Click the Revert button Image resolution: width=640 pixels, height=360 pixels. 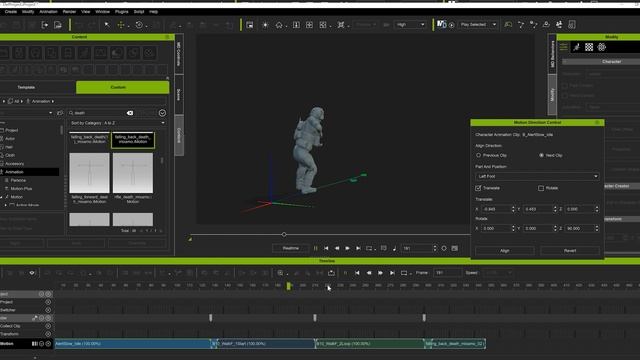(x=570, y=251)
